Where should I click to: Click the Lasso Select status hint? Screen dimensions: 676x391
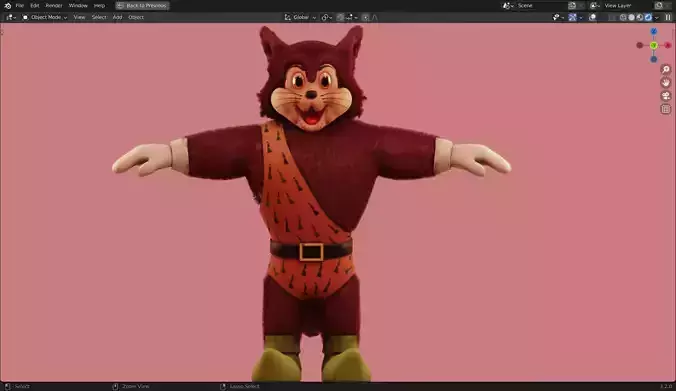click(x=240, y=386)
